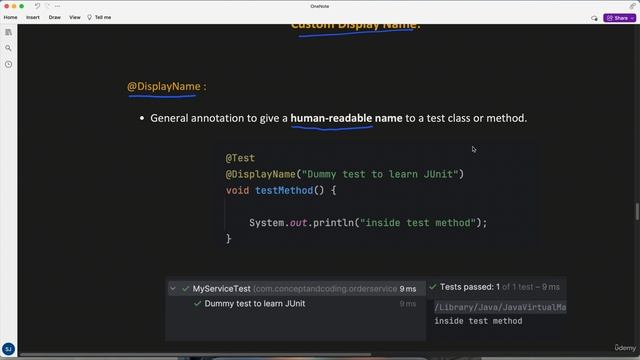Image resolution: width=640 pixels, height=360 pixels.
Task: Click the vertical scrollbar thumb
Action: [637, 212]
